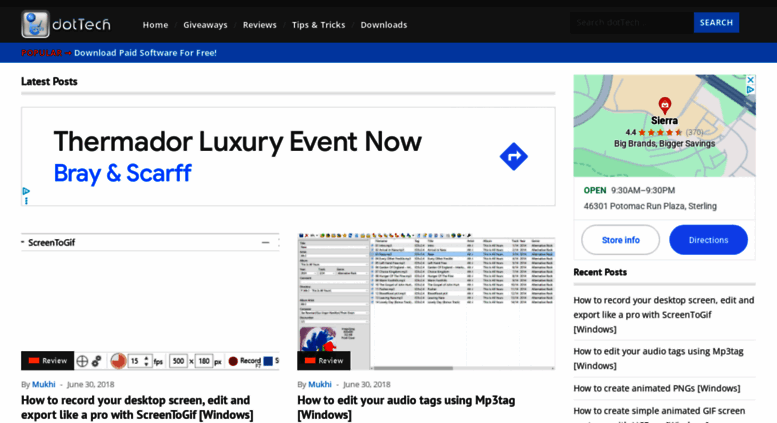The height and width of the screenshot is (423, 777).
Task: Open the Mp3tag article thumbnail
Action: 426,302
